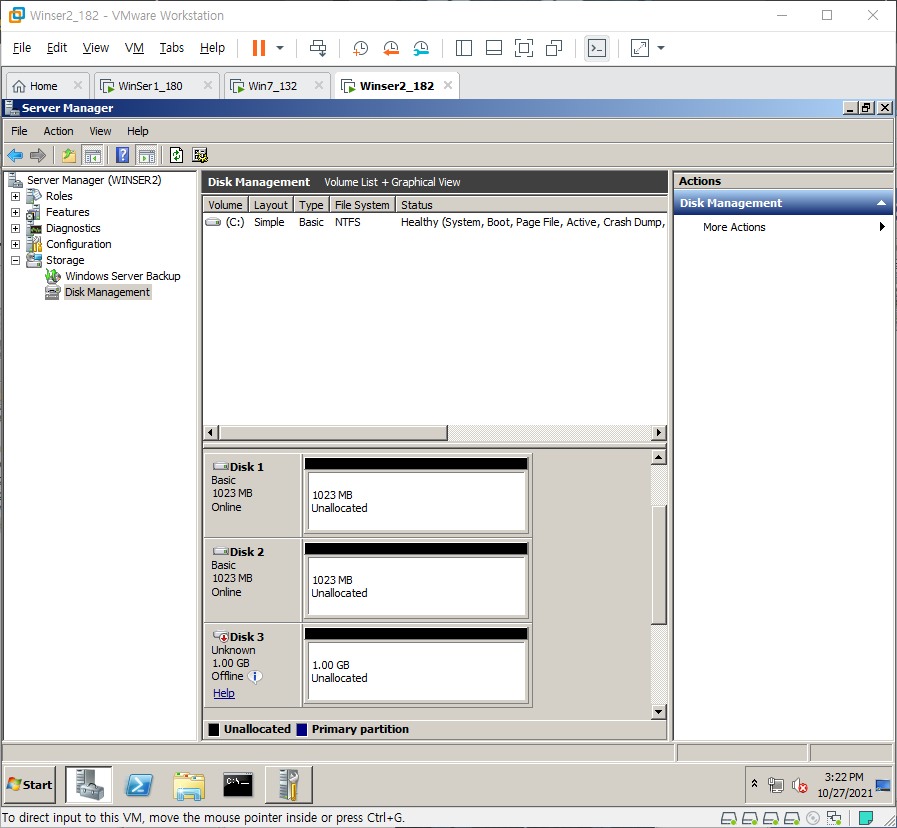Screen dimensions: 897x828
Task: Select Server Manager (WINSER2) root node
Action: (x=94, y=180)
